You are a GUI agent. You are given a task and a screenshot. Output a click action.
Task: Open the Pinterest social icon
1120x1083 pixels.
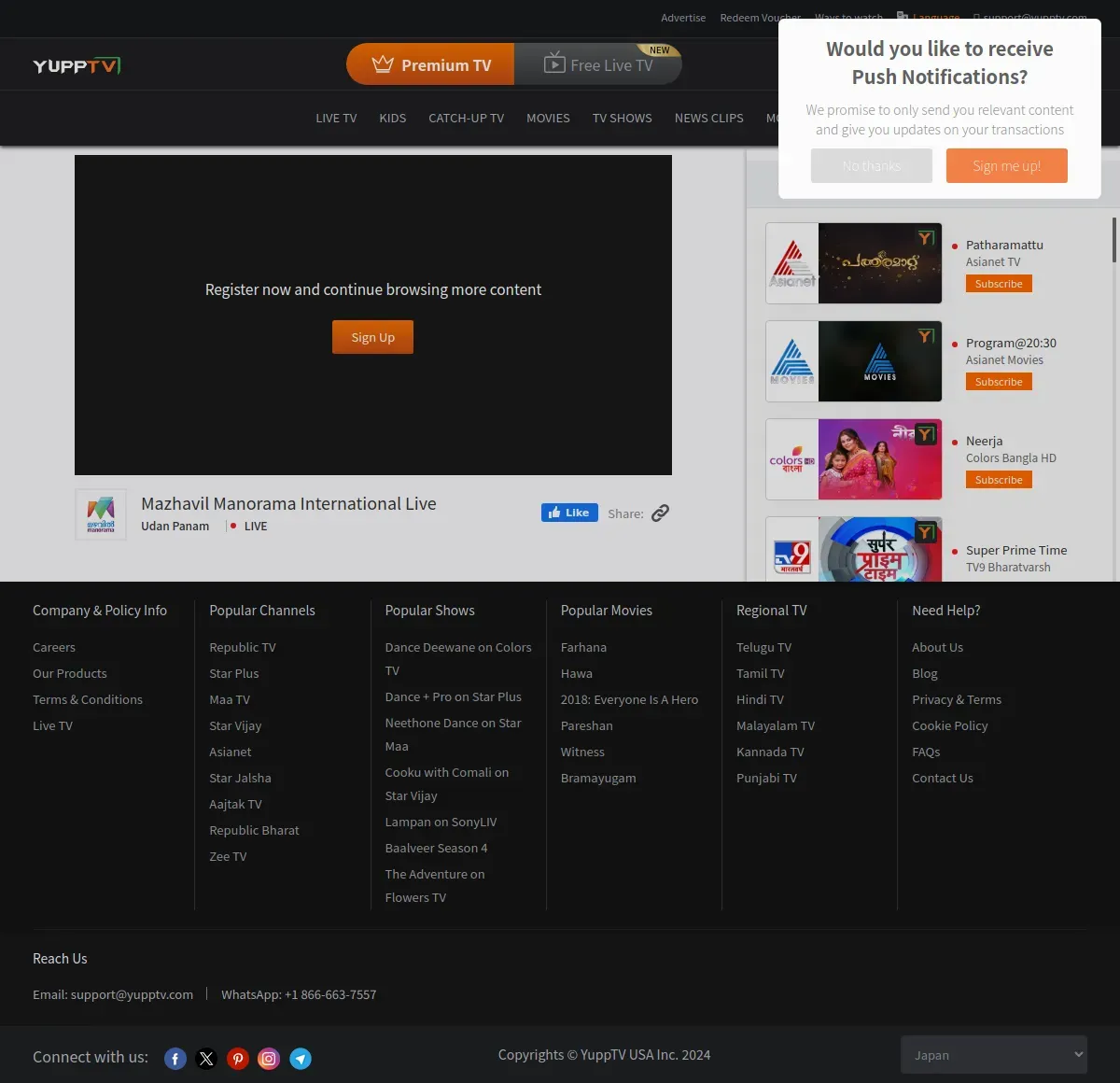pyautogui.click(x=238, y=1059)
